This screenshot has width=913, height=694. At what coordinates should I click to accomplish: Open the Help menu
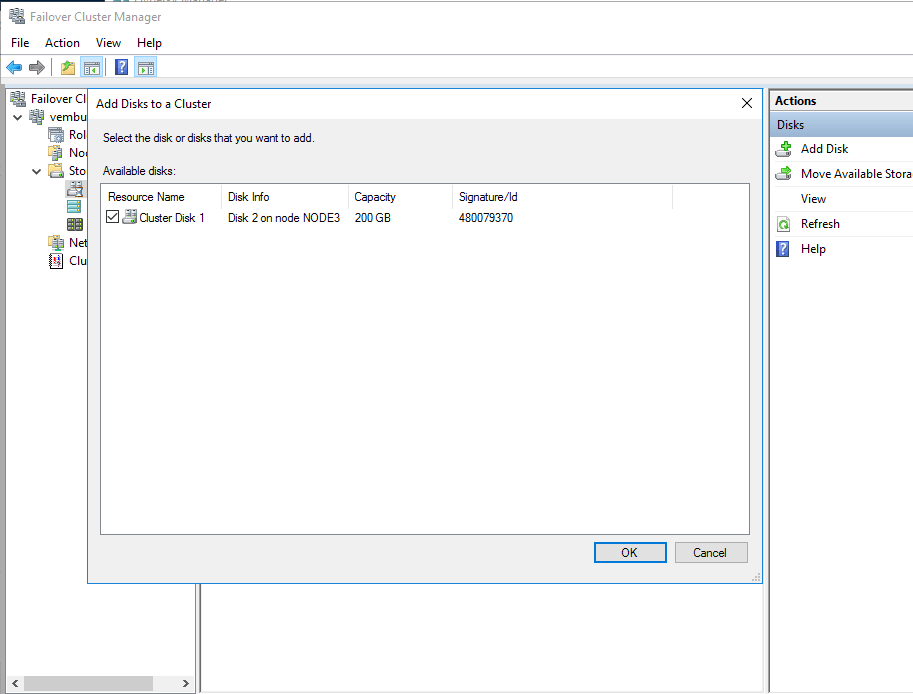point(149,43)
